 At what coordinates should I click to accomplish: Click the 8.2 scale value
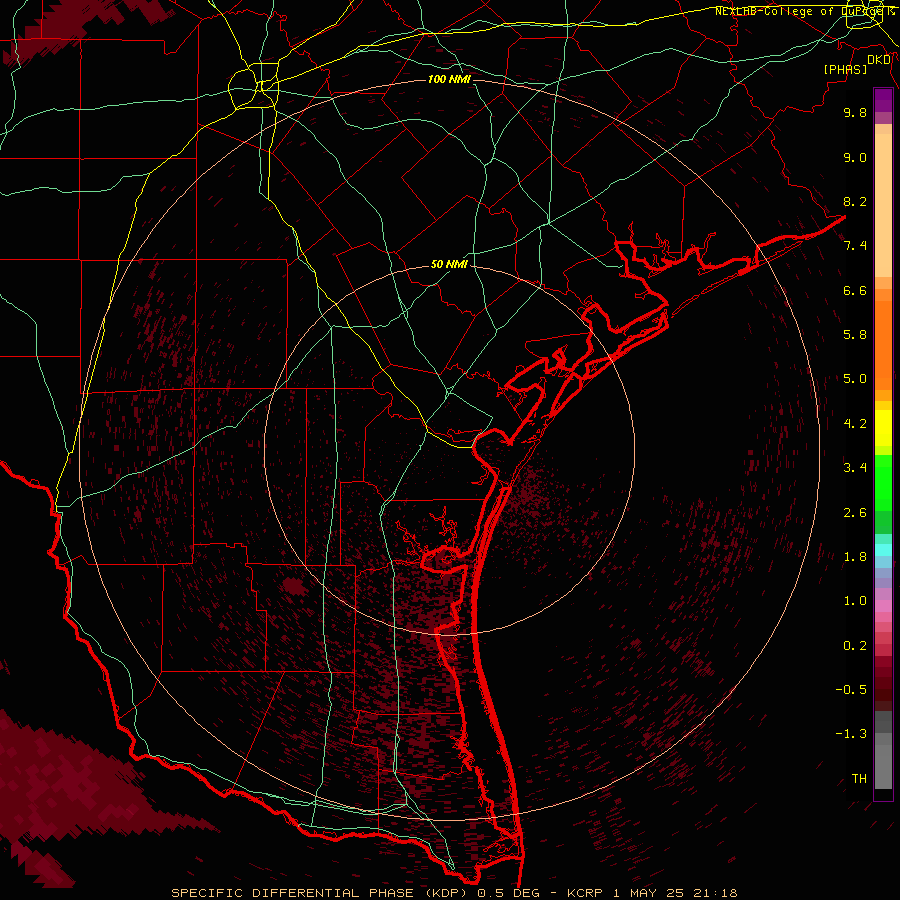pyautogui.click(x=855, y=201)
